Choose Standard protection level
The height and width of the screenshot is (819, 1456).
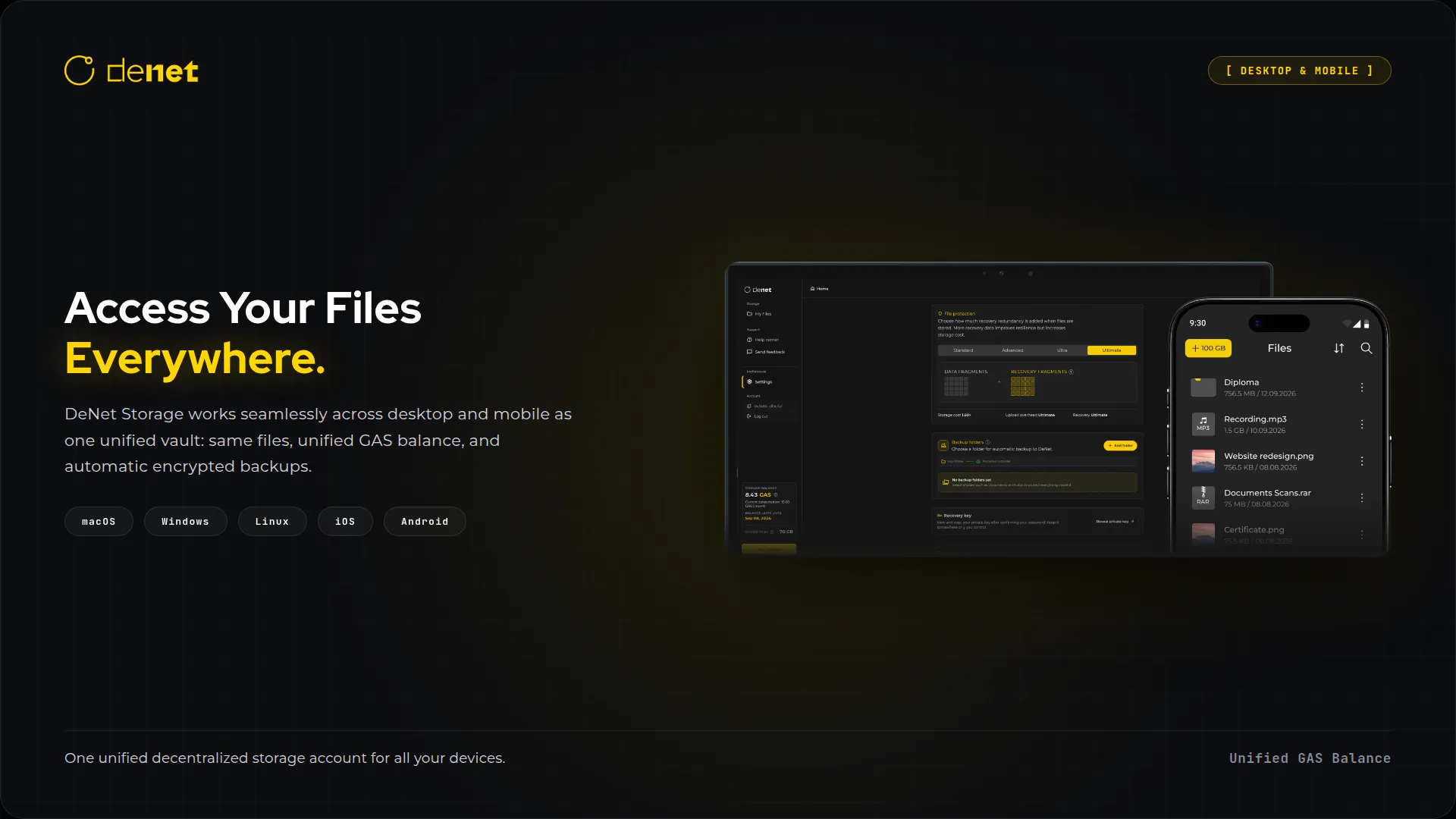click(x=963, y=350)
